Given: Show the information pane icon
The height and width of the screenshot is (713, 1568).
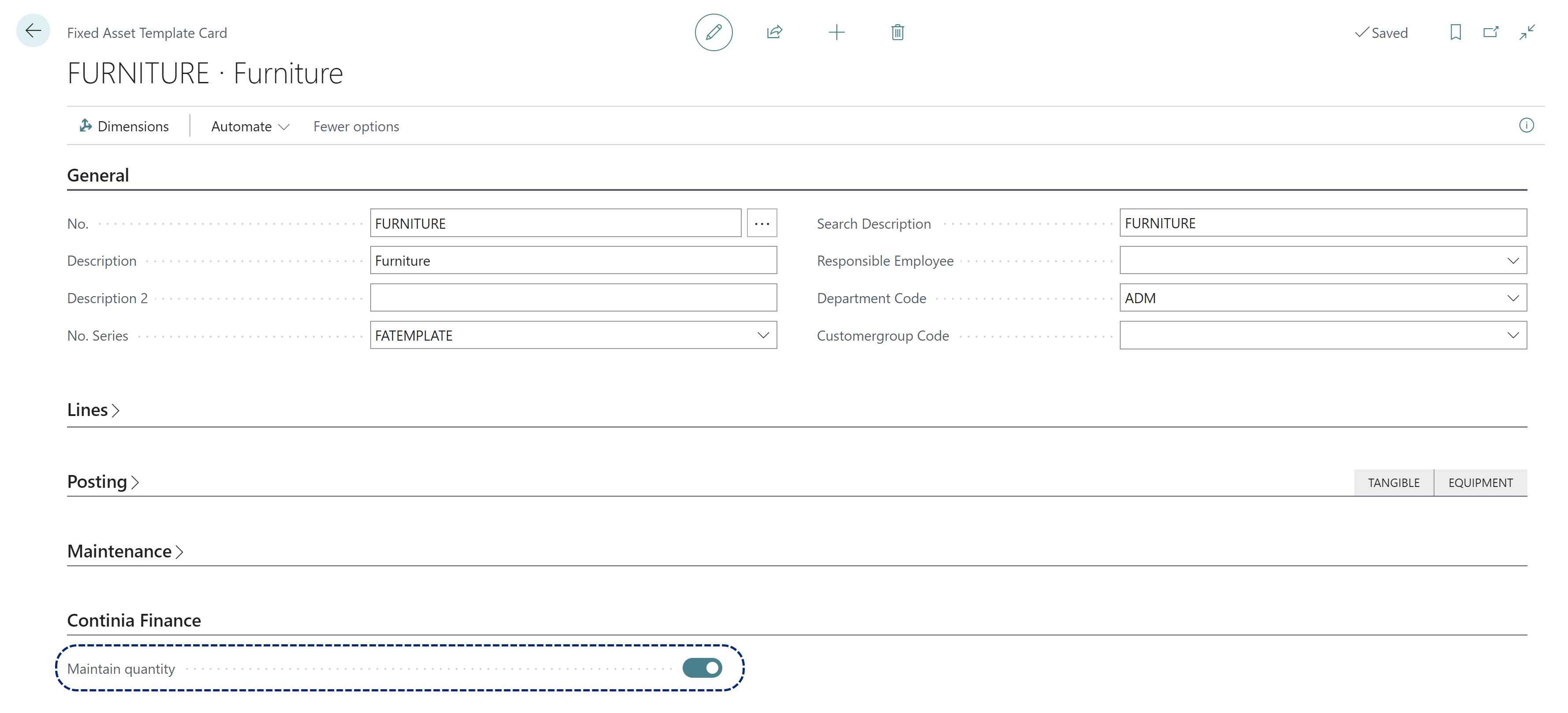Looking at the screenshot, I should pos(1526,126).
